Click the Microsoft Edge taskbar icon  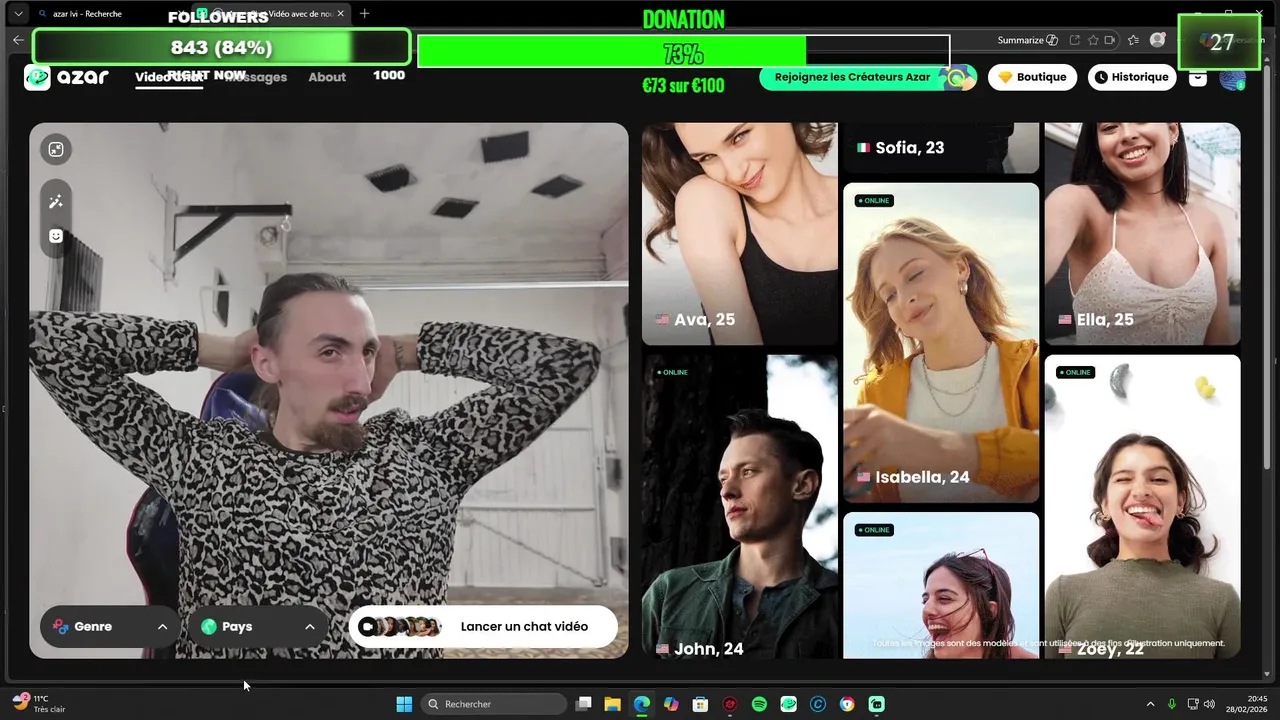click(x=642, y=704)
